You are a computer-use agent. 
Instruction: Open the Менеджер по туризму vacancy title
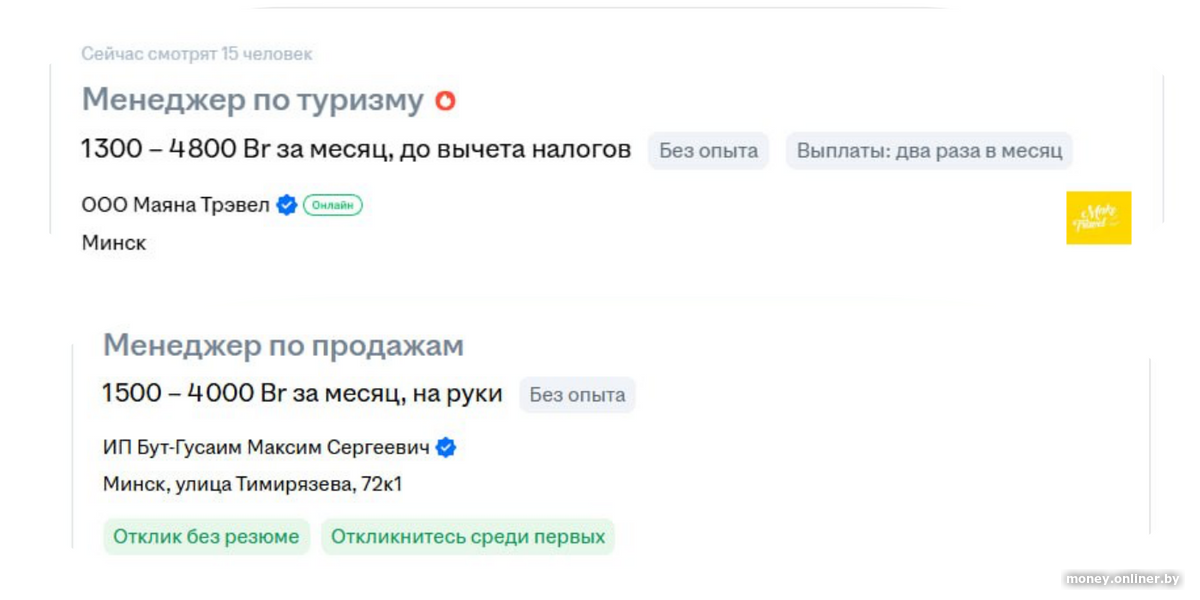pyautogui.click(x=253, y=100)
